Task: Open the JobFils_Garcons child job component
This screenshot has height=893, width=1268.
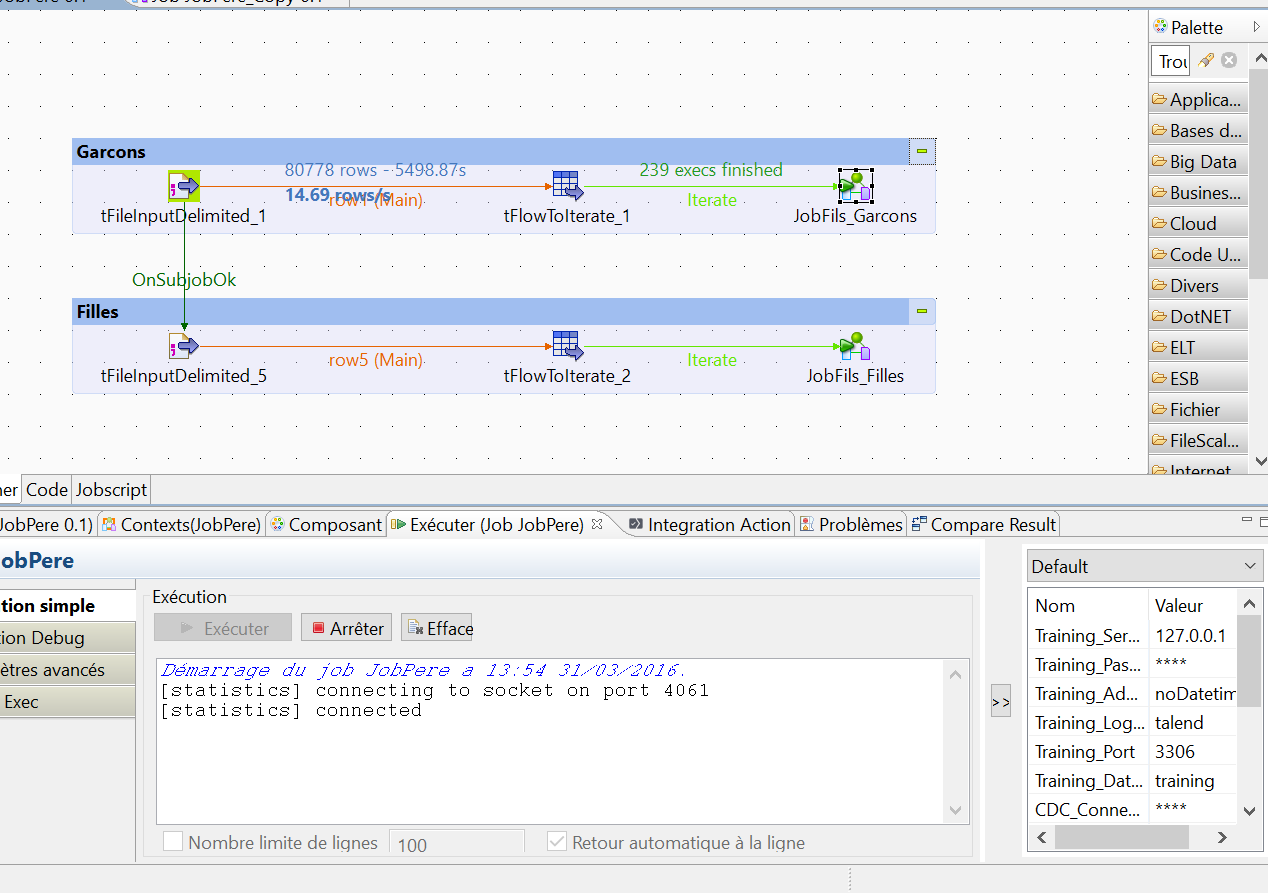Action: 855,184
